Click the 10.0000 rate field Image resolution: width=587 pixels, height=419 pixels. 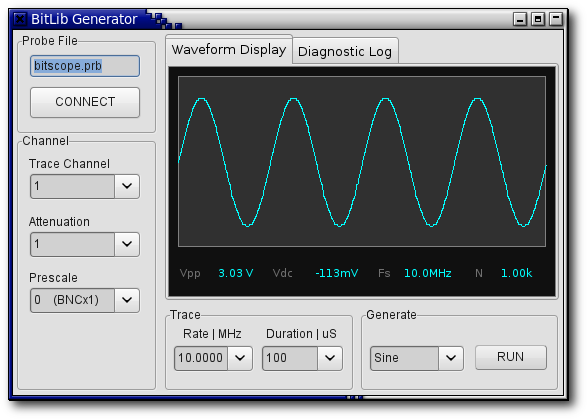pos(201,358)
